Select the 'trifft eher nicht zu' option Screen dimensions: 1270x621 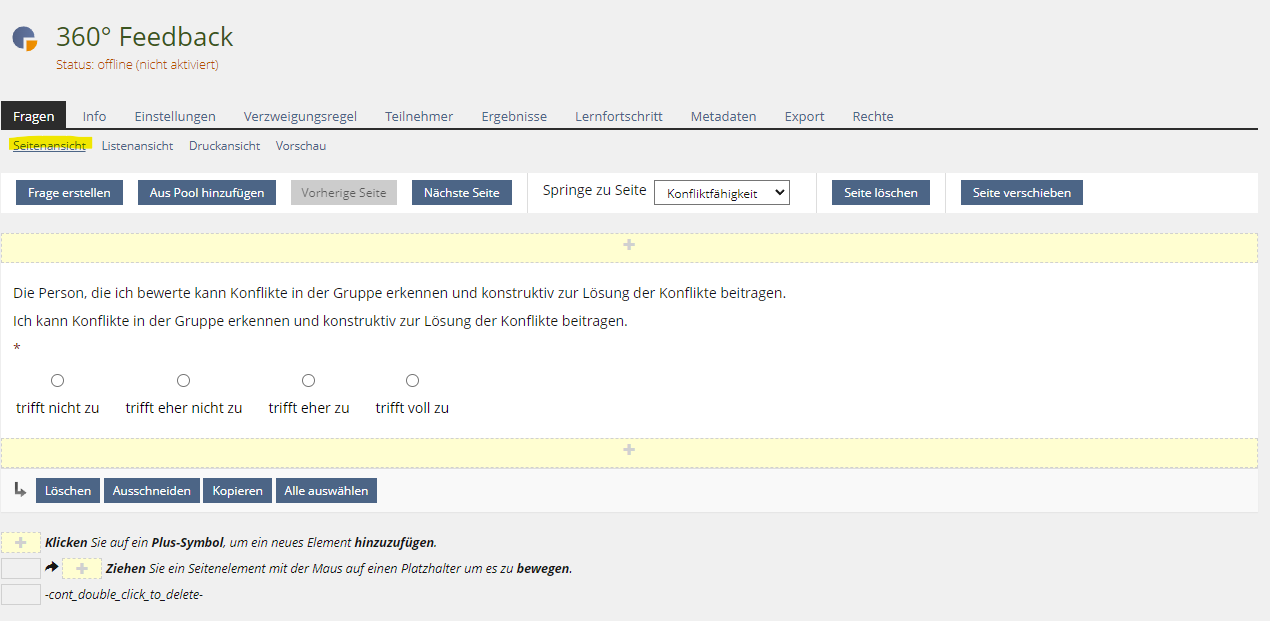(183, 380)
